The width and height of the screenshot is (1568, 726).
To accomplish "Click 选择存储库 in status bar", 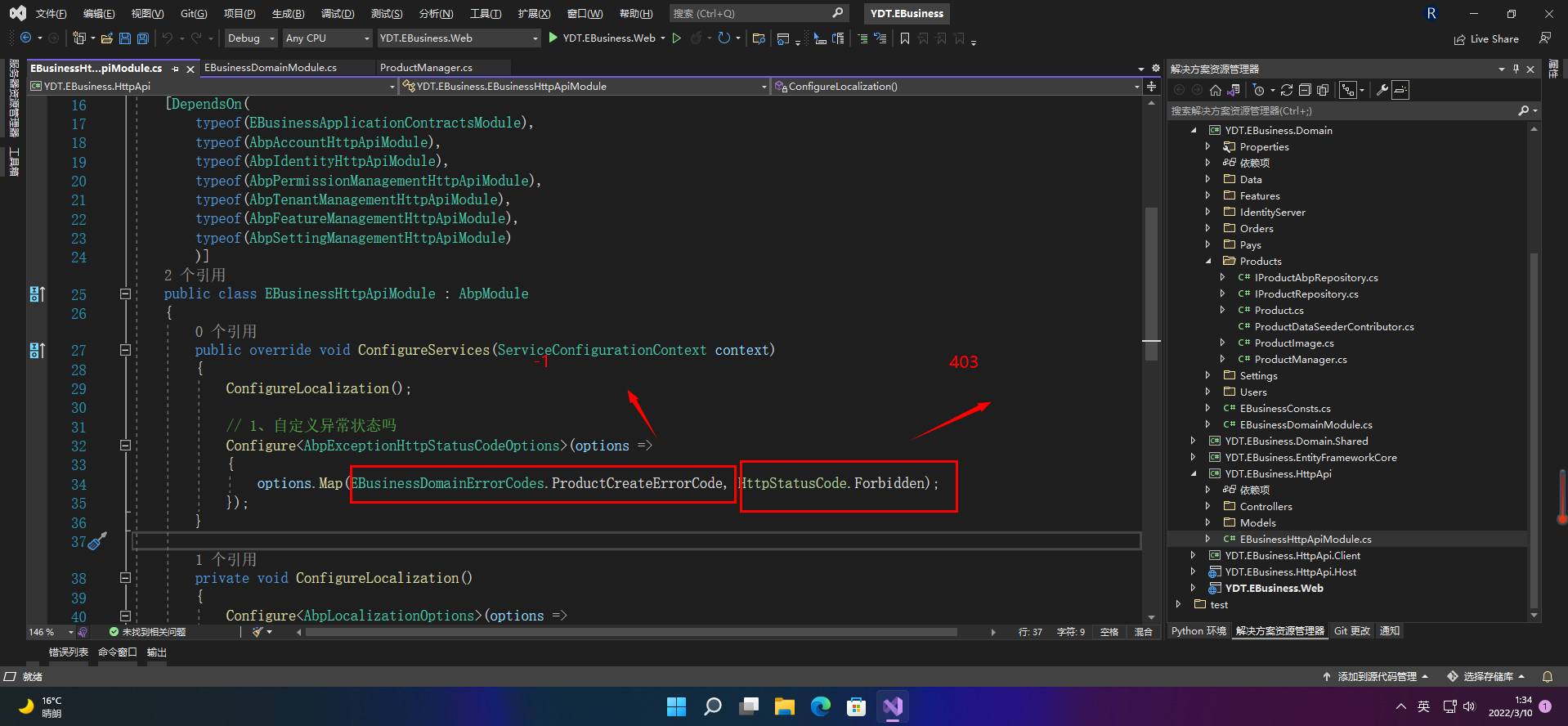I will point(1486,677).
